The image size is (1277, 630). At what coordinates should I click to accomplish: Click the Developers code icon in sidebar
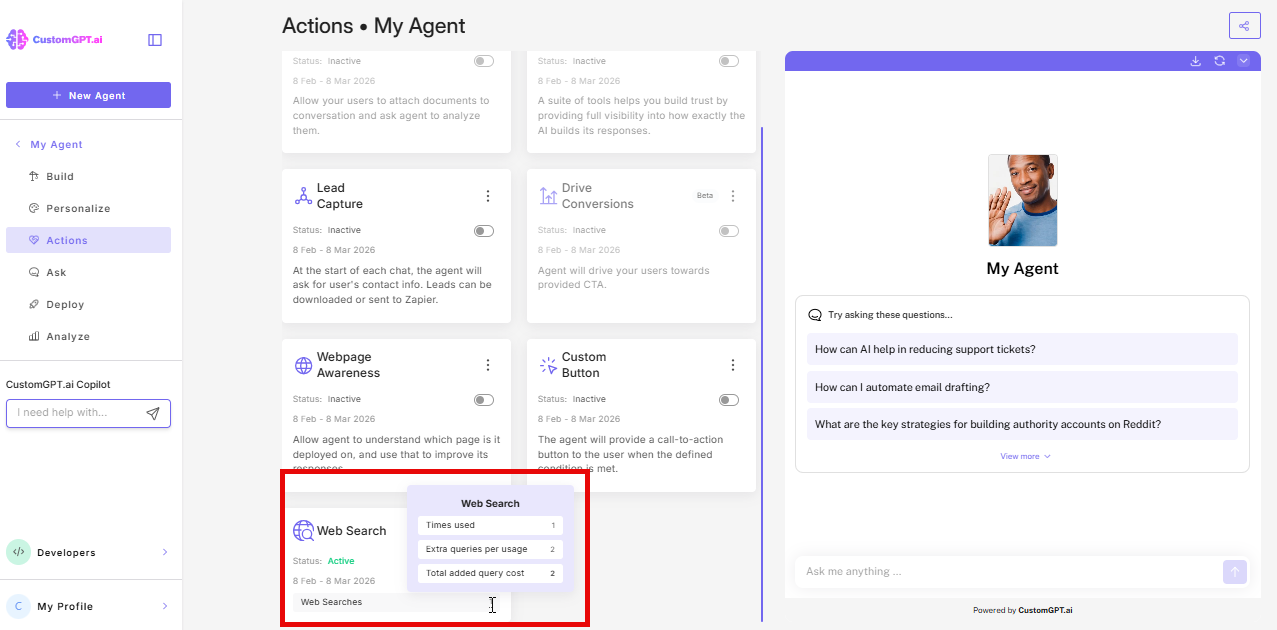tap(18, 551)
